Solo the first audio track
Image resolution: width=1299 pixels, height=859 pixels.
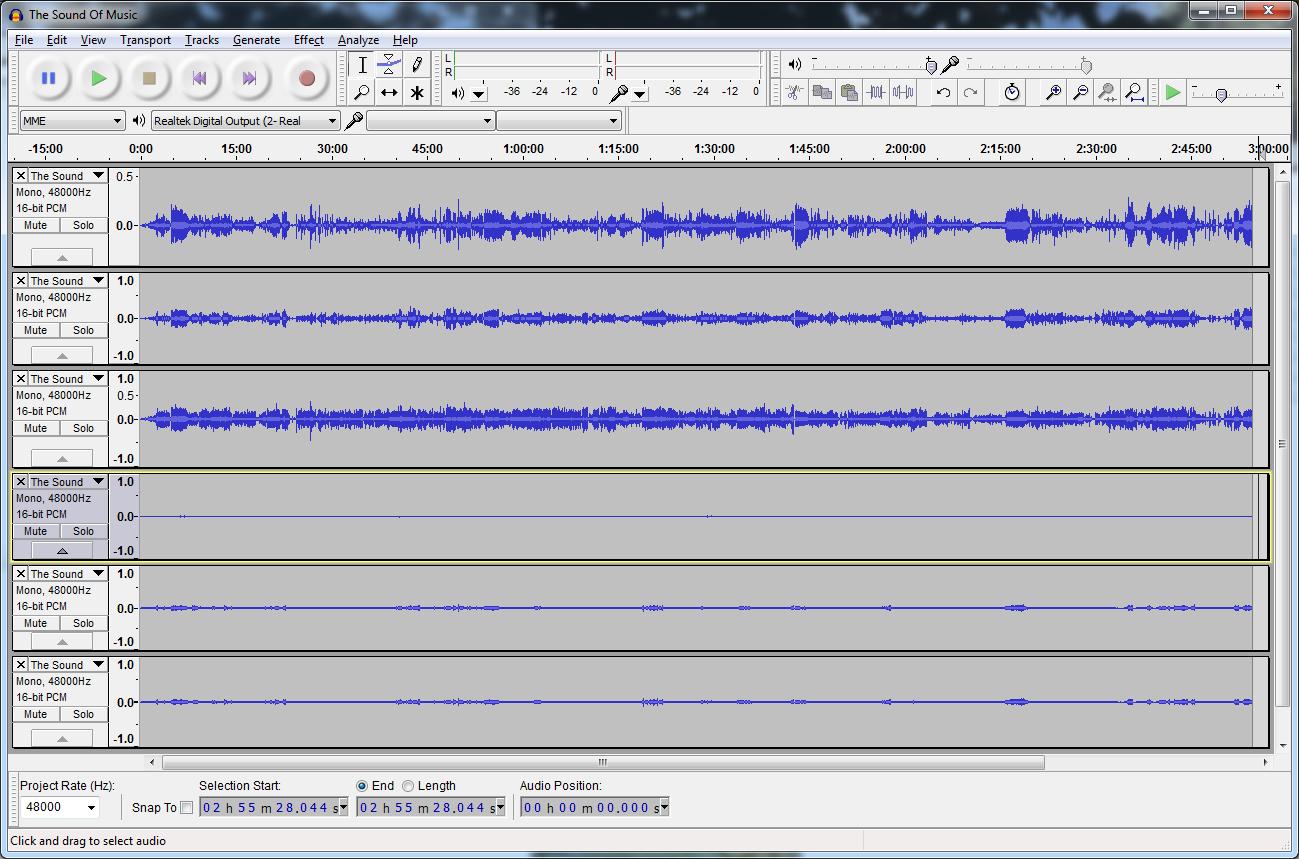pyautogui.click(x=83, y=225)
